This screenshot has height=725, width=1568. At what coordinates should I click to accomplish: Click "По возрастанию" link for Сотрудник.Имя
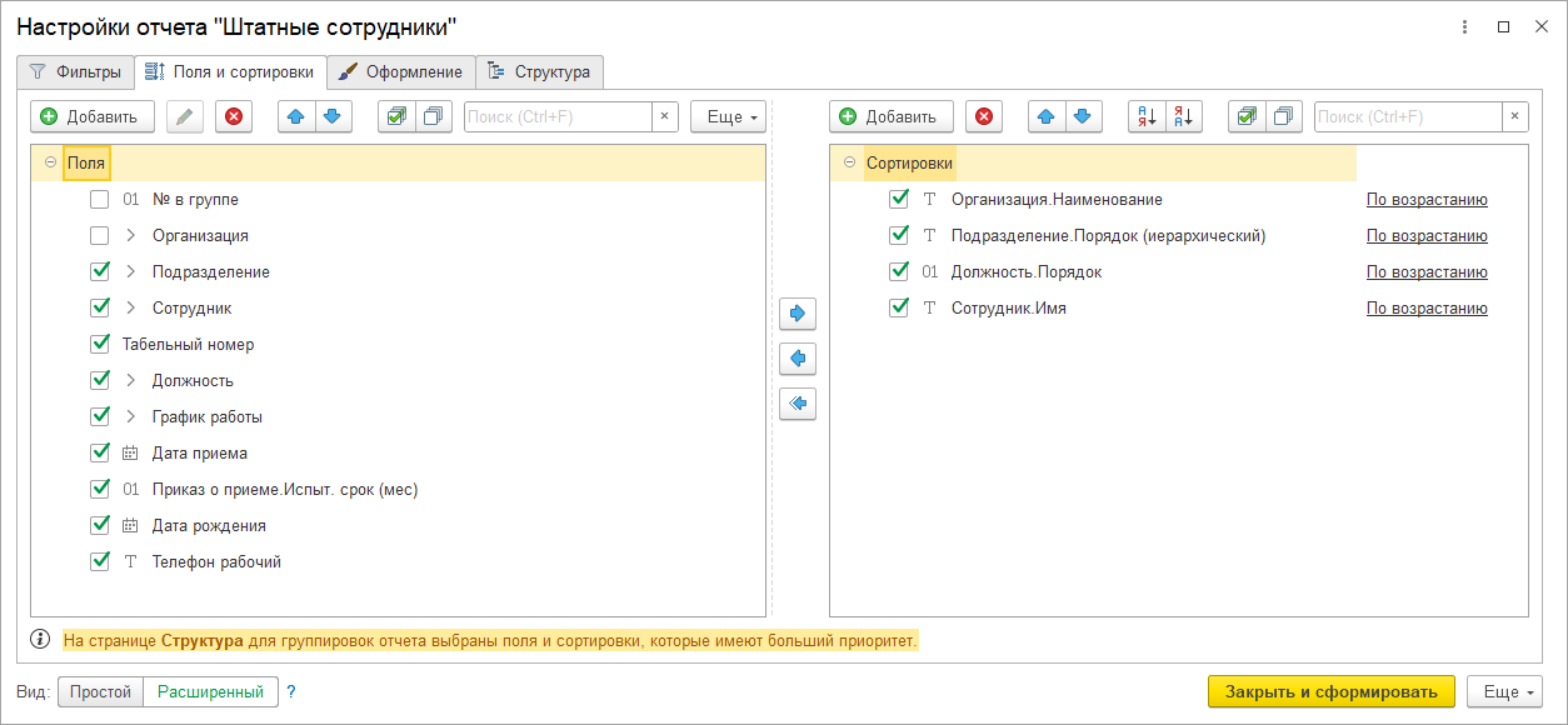tap(1426, 309)
